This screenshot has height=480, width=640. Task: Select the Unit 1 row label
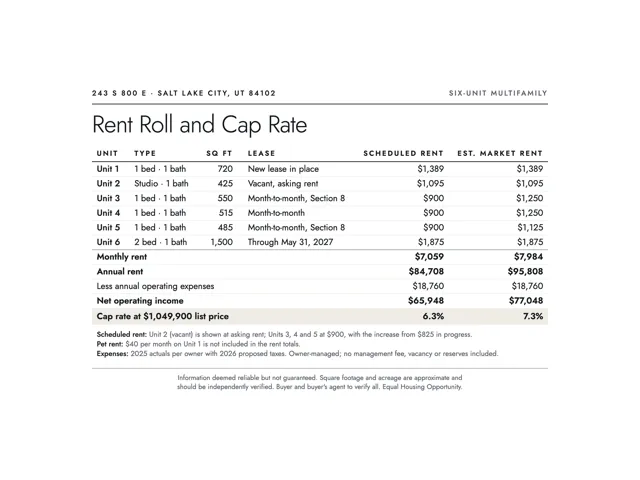pos(108,169)
